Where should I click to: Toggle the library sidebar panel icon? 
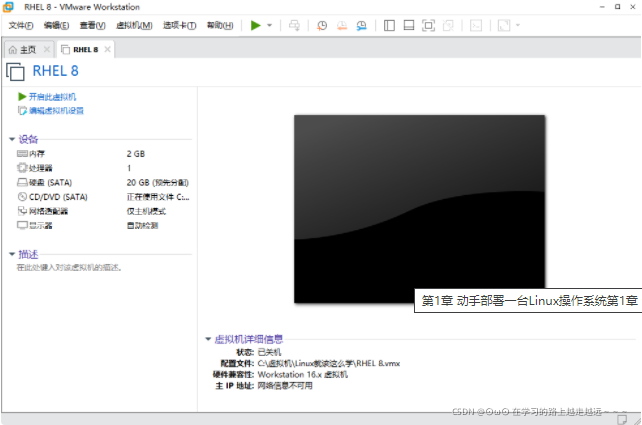pyautogui.click(x=389, y=25)
